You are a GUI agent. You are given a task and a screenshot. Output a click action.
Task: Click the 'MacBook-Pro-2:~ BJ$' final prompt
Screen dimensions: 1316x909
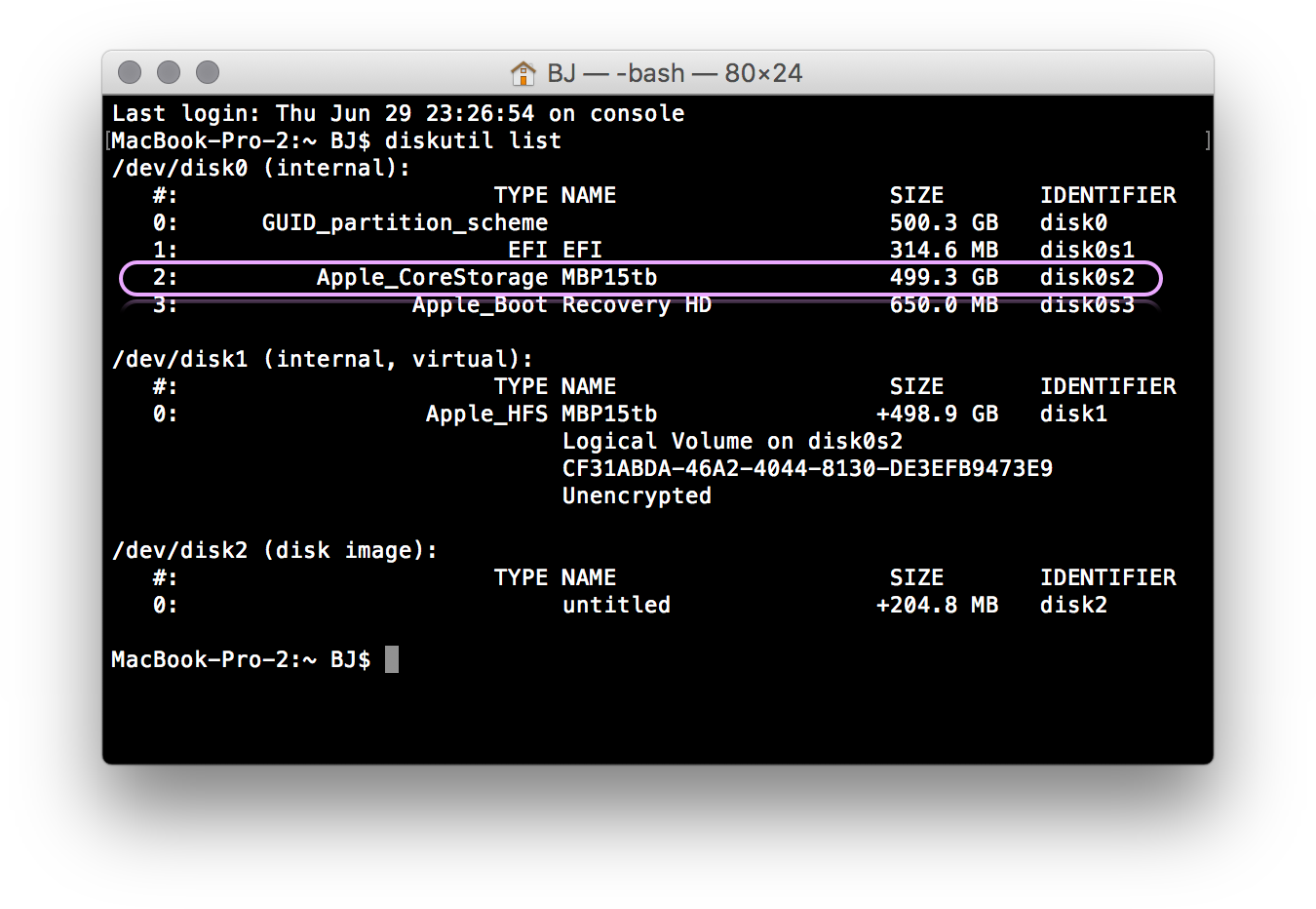point(241,659)
